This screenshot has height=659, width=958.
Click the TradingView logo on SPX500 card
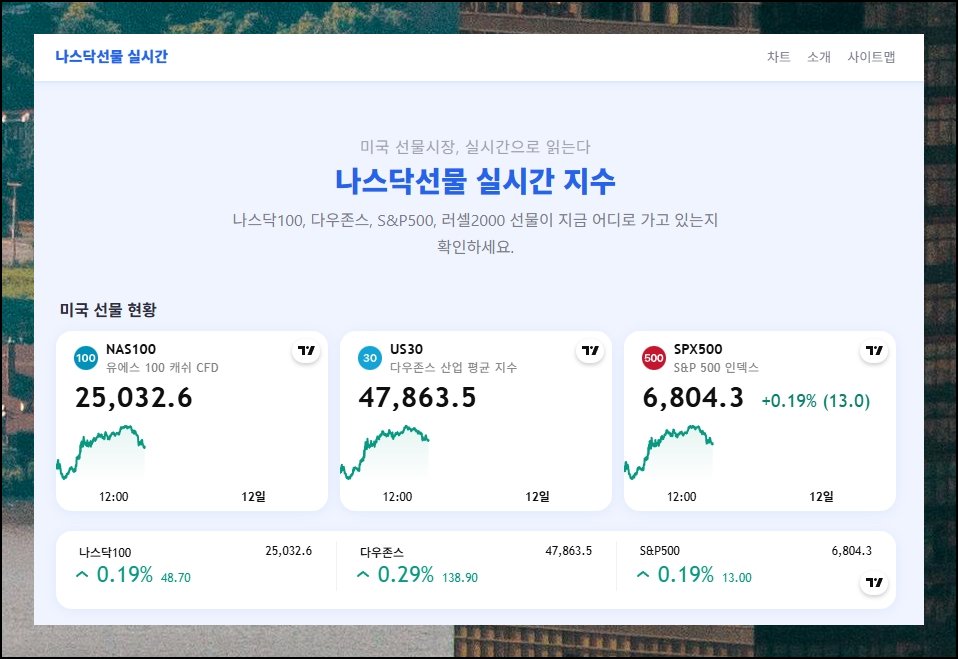[x=874, y=351]
